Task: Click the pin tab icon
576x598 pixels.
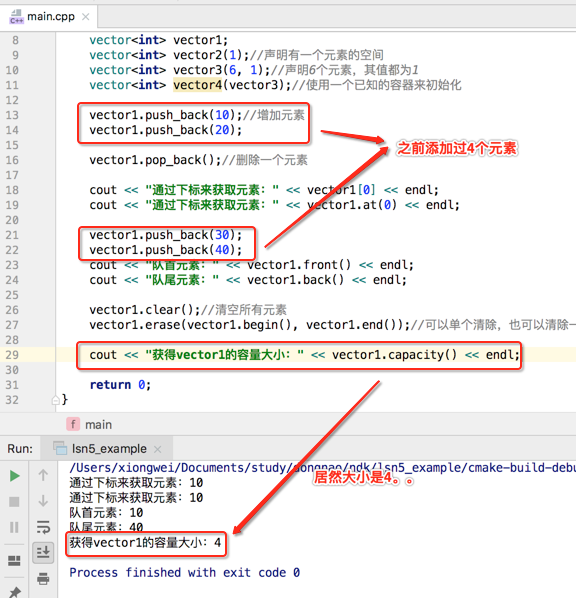Action: (x=14, y=592)
